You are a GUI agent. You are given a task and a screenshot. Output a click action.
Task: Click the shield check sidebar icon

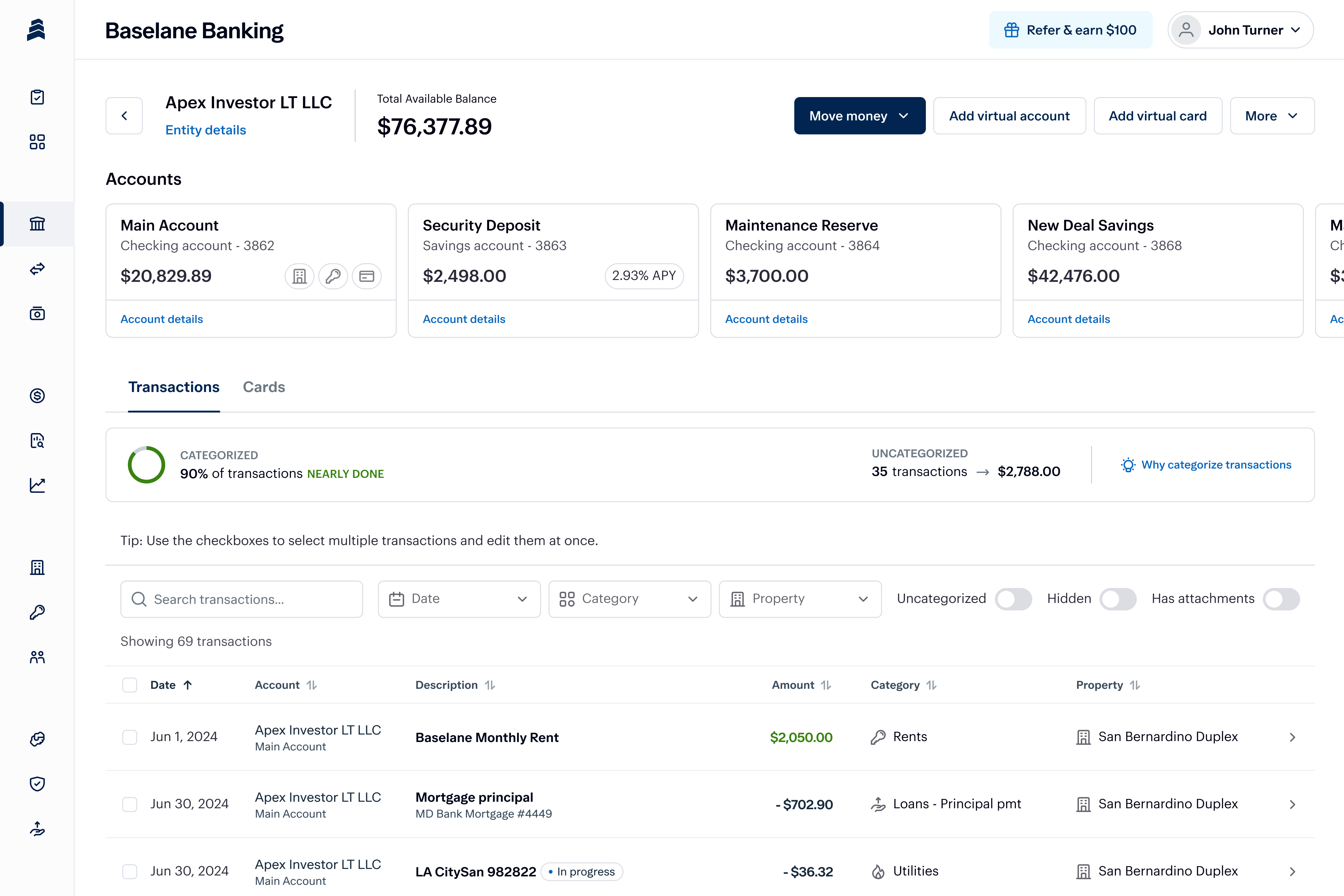point(37,783)
